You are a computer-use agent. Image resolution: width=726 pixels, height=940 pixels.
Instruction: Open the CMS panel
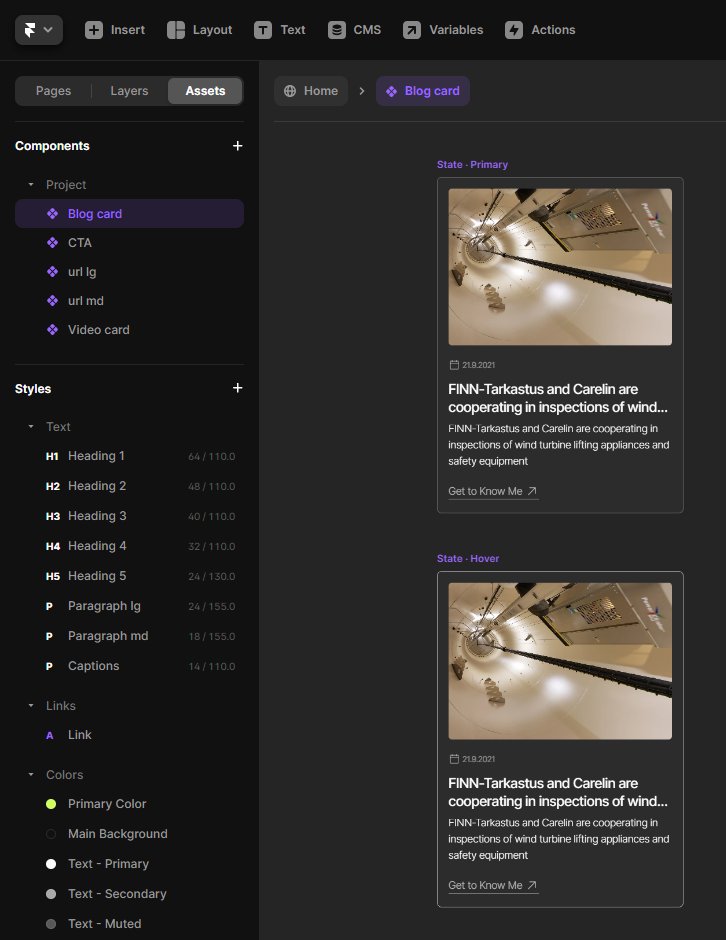(x=354, y=30)
